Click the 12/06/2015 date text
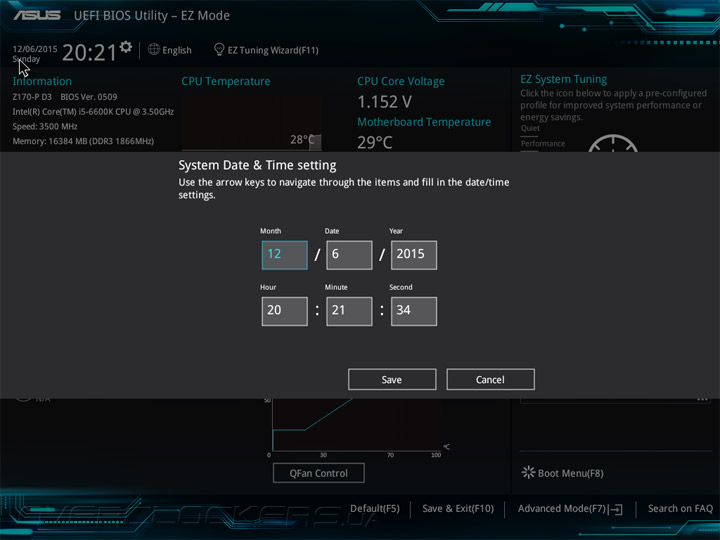The width and height of the screenshot is (720, 540). click(x=35, y=49)
